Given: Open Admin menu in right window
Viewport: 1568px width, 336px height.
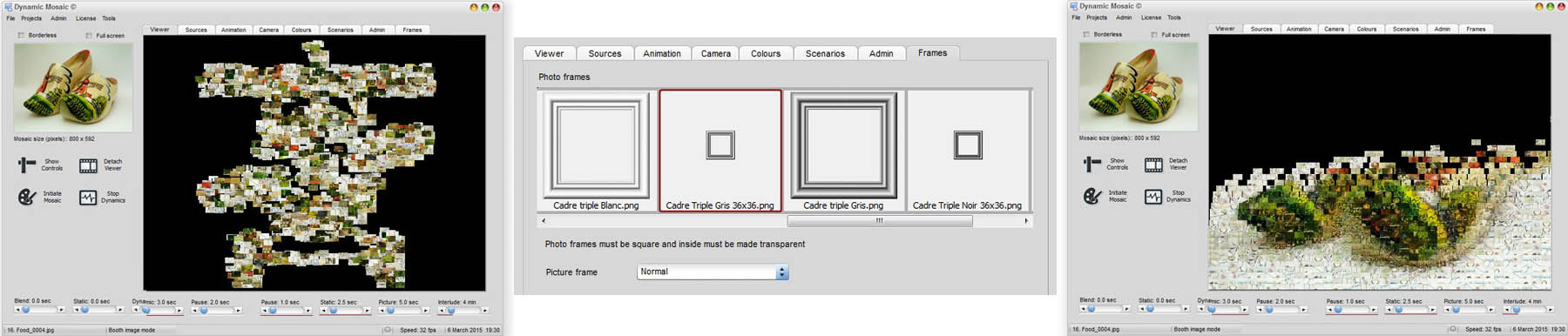Looking at the screenshot, I should (x=1124, y=17).
